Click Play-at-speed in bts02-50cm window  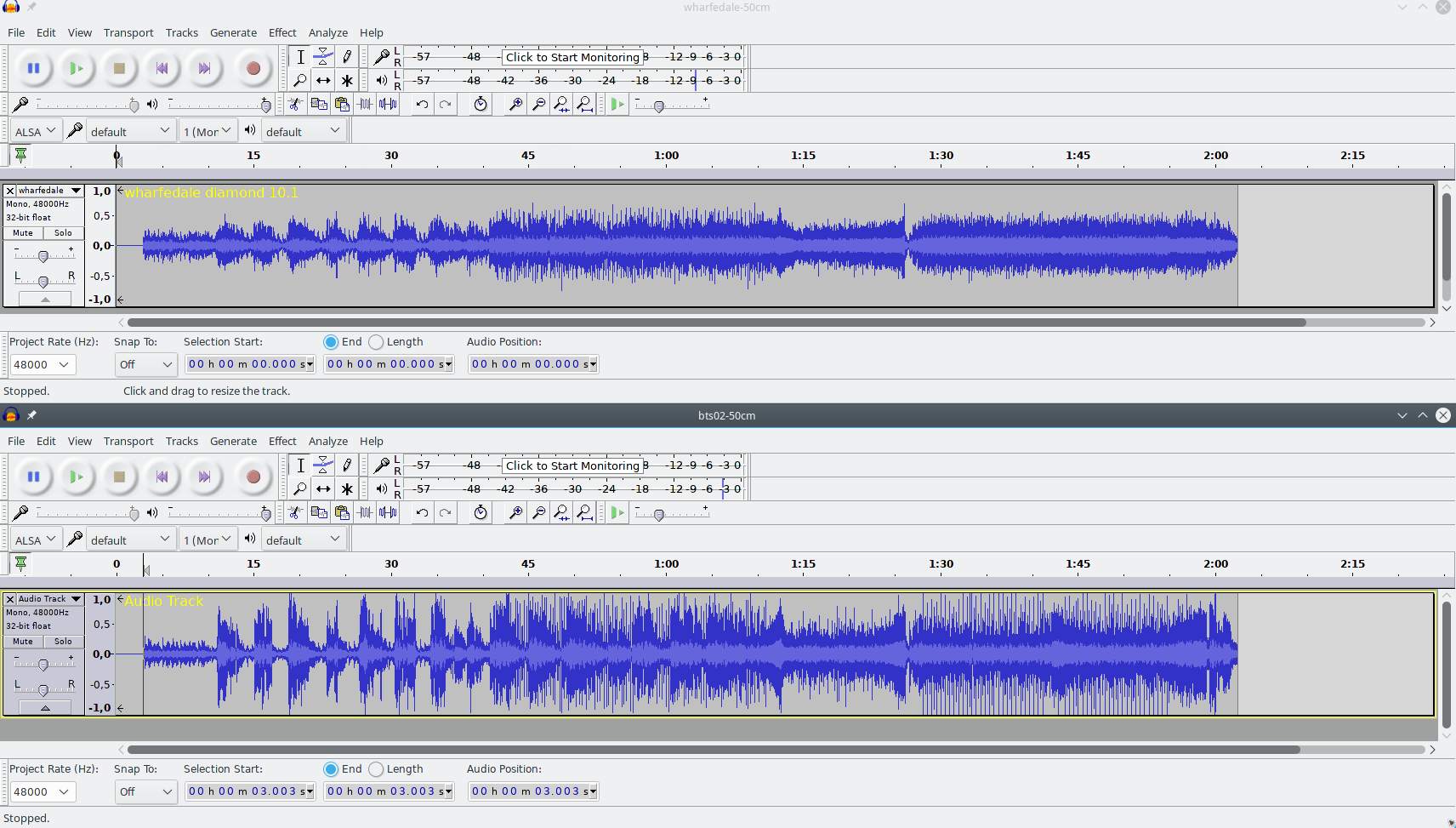click(x=617, y=512)
